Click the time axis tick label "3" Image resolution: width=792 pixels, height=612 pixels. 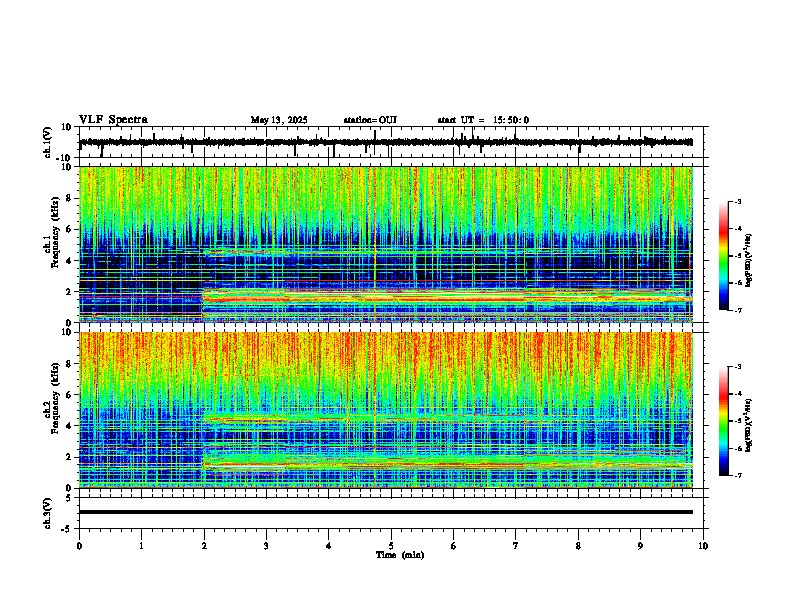pos(266,546)
